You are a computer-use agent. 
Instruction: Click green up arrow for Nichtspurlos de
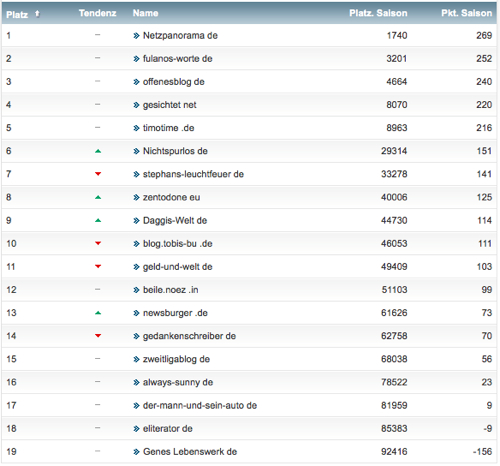pyautogui.click(x=98, y=151)
